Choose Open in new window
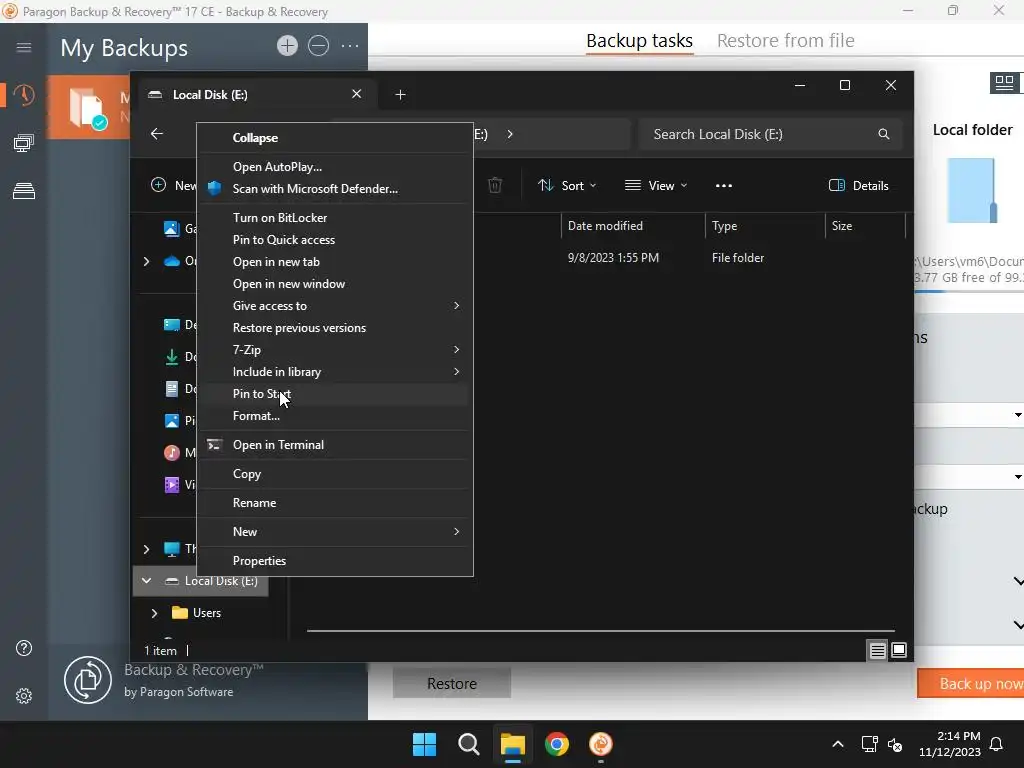This screenshot has width=1024, height=768. 335,284
